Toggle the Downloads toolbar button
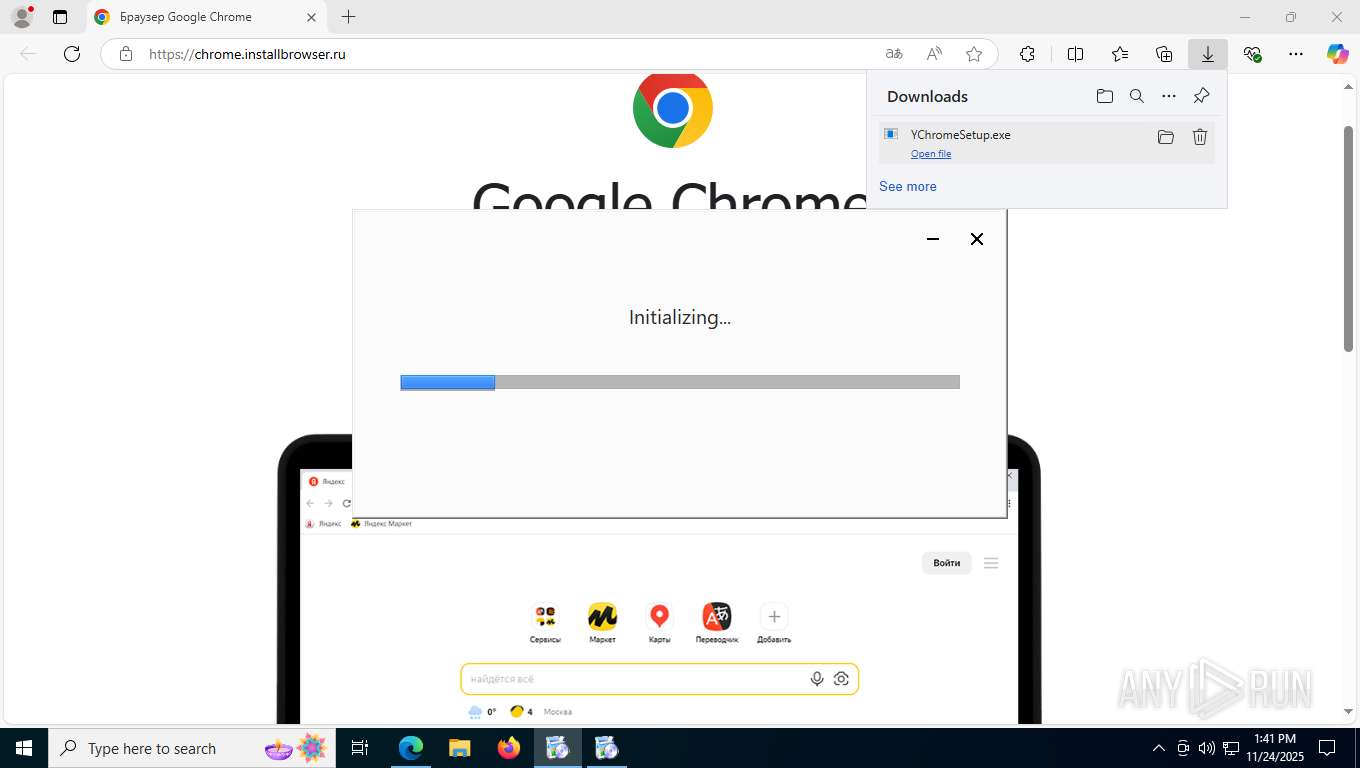Screen dimensions: 1360x768 coord(1208,54)
